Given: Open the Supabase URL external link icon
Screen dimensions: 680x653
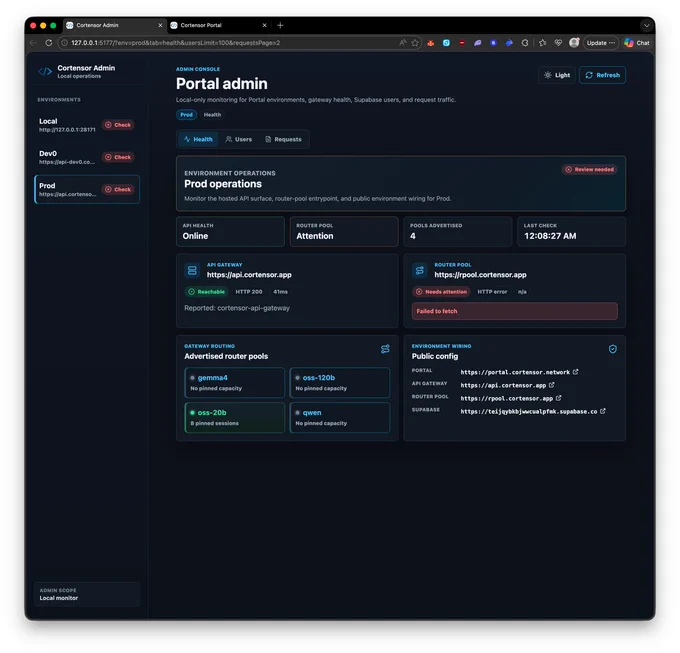Looking at the screenshot, I should (602, 411).
